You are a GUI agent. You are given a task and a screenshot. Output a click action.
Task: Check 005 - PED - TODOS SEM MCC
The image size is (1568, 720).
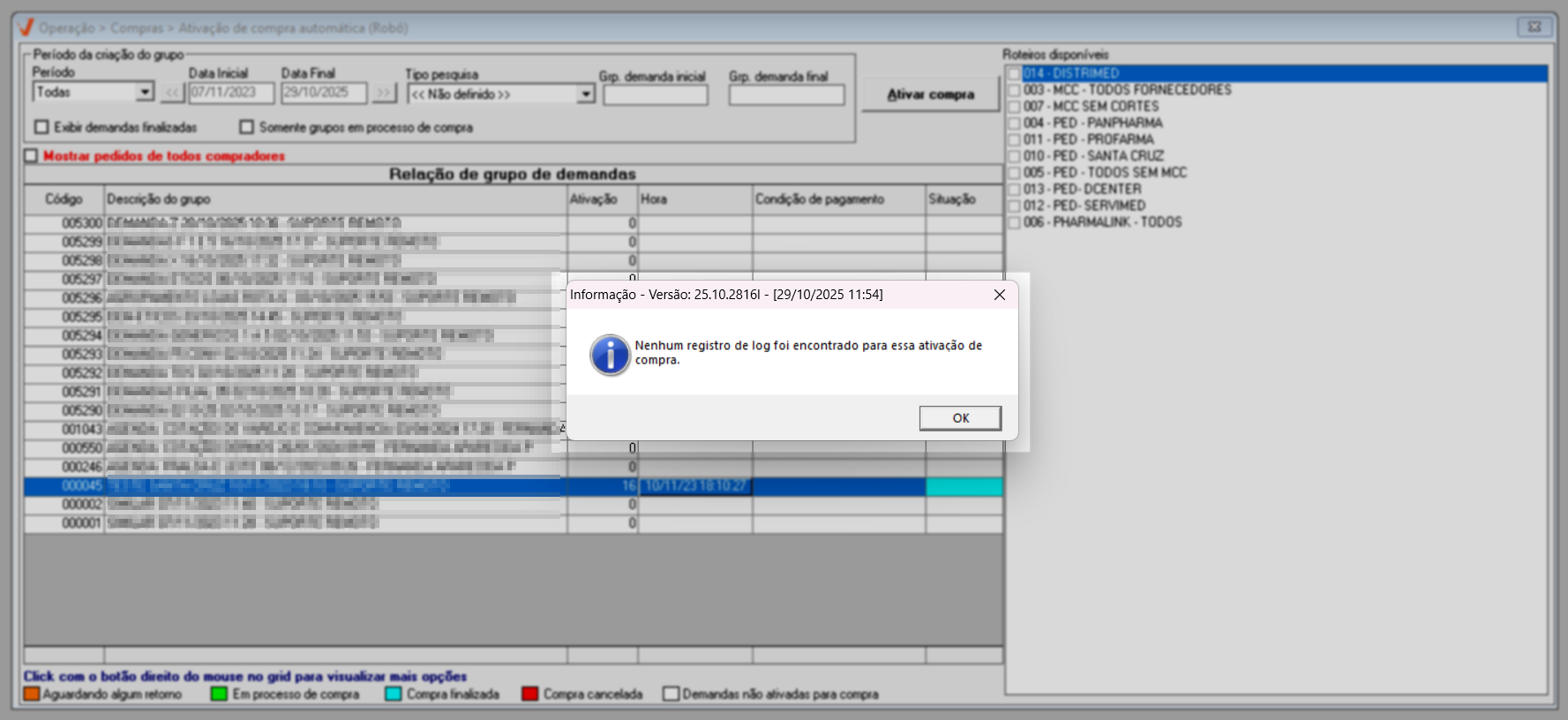[1015, 173]
